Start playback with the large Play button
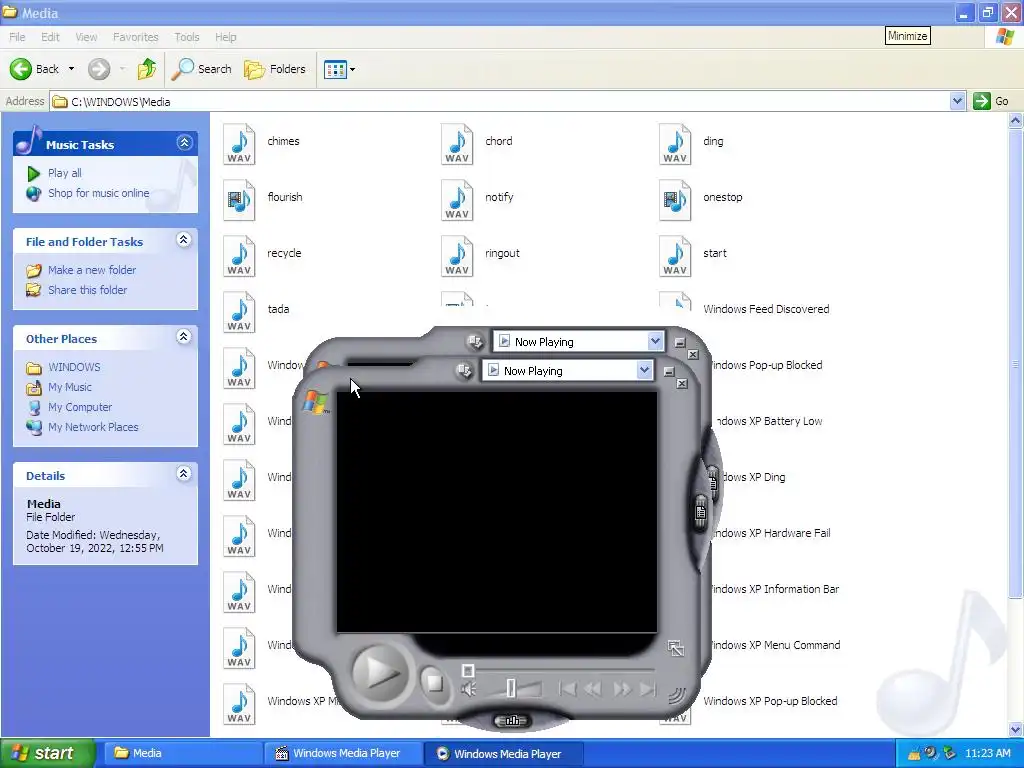The height and width of the screenshot is (768, 1024). [380, 673]
